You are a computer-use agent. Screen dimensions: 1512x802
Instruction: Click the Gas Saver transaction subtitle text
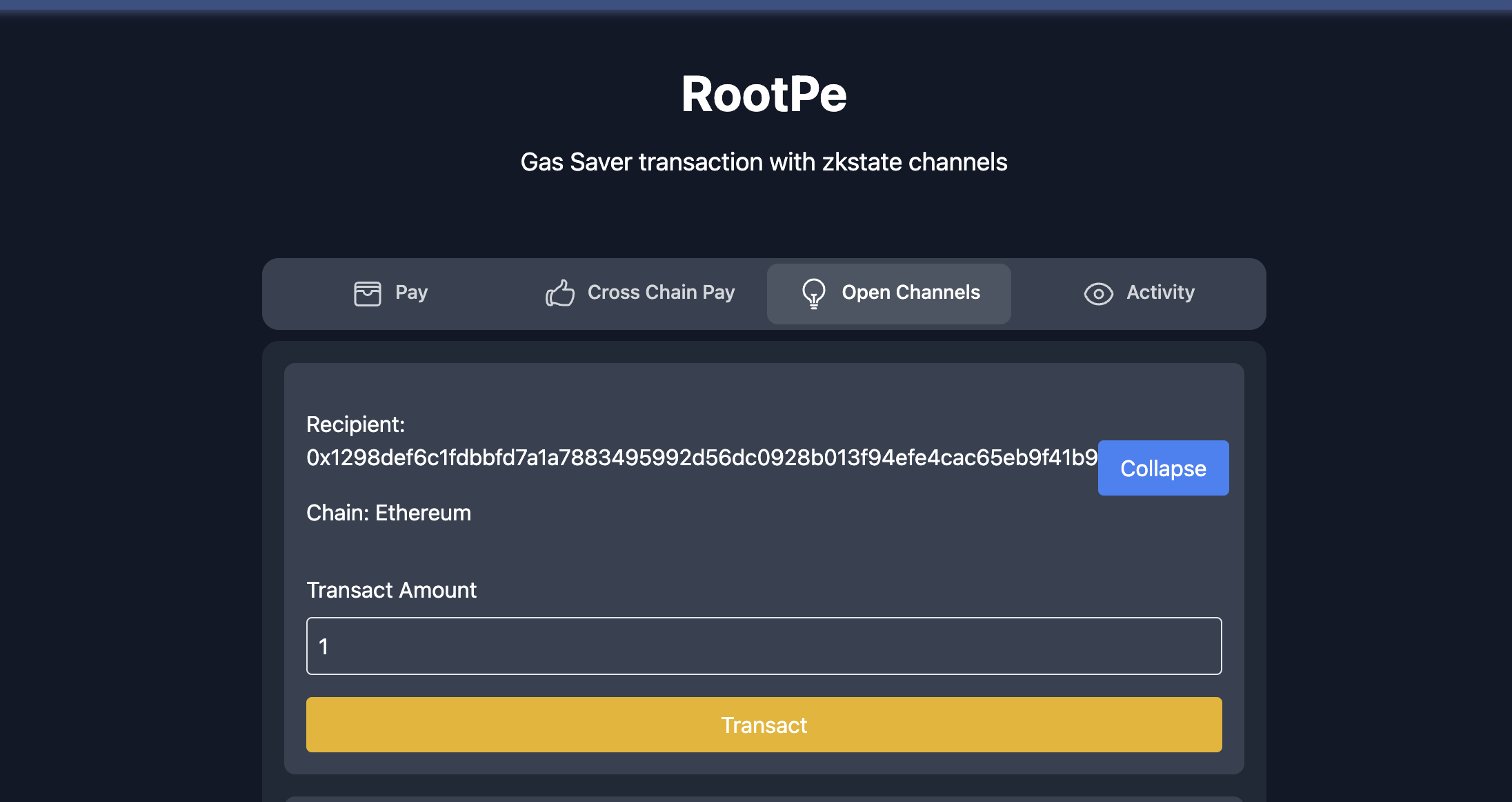pos(764,162)
